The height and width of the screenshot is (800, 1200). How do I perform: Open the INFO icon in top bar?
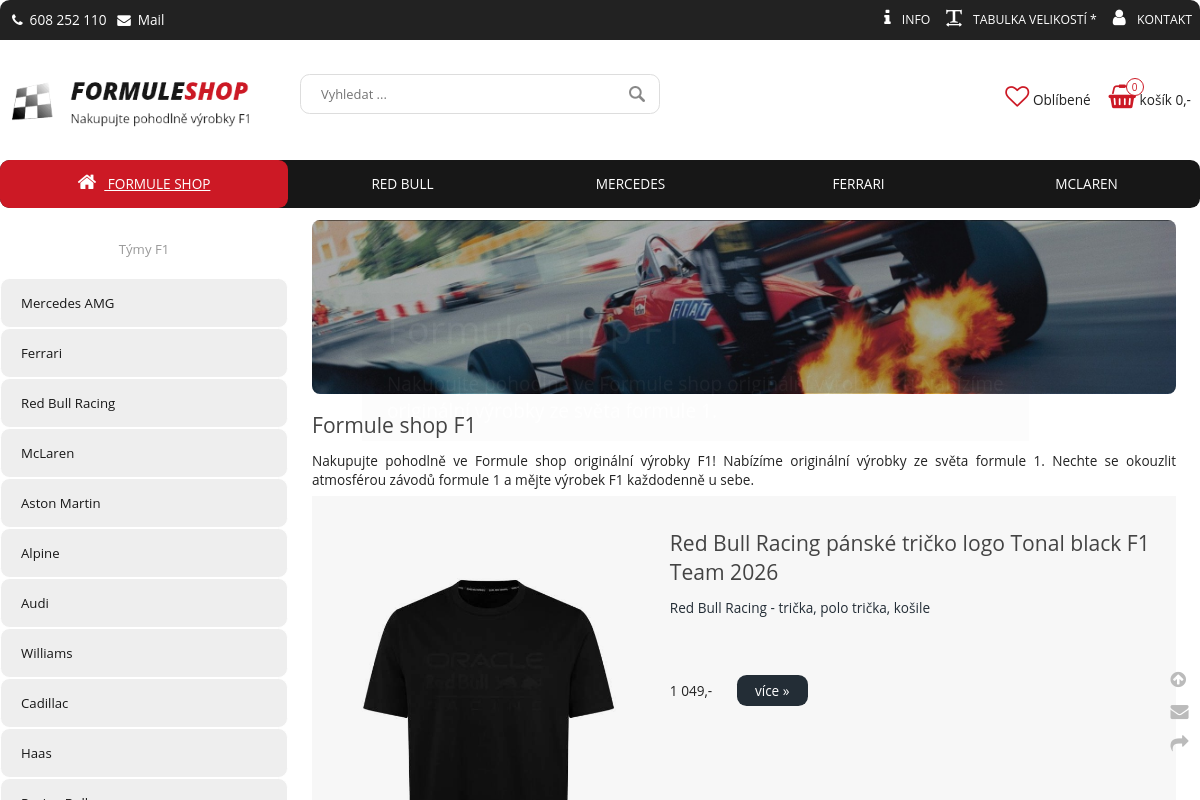pyautogui.click(x=887, y=18)
